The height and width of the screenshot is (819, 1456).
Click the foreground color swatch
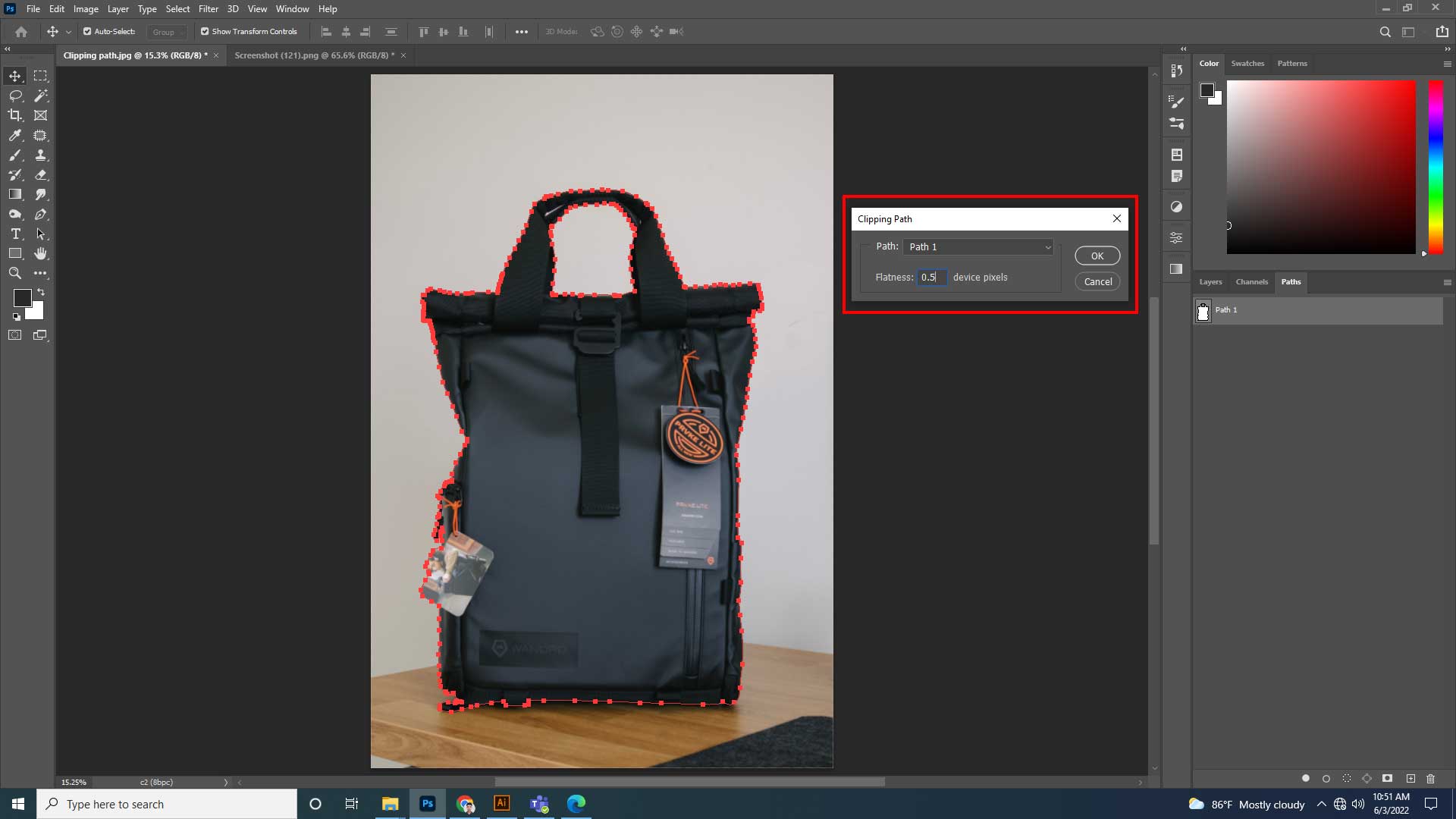22,299
